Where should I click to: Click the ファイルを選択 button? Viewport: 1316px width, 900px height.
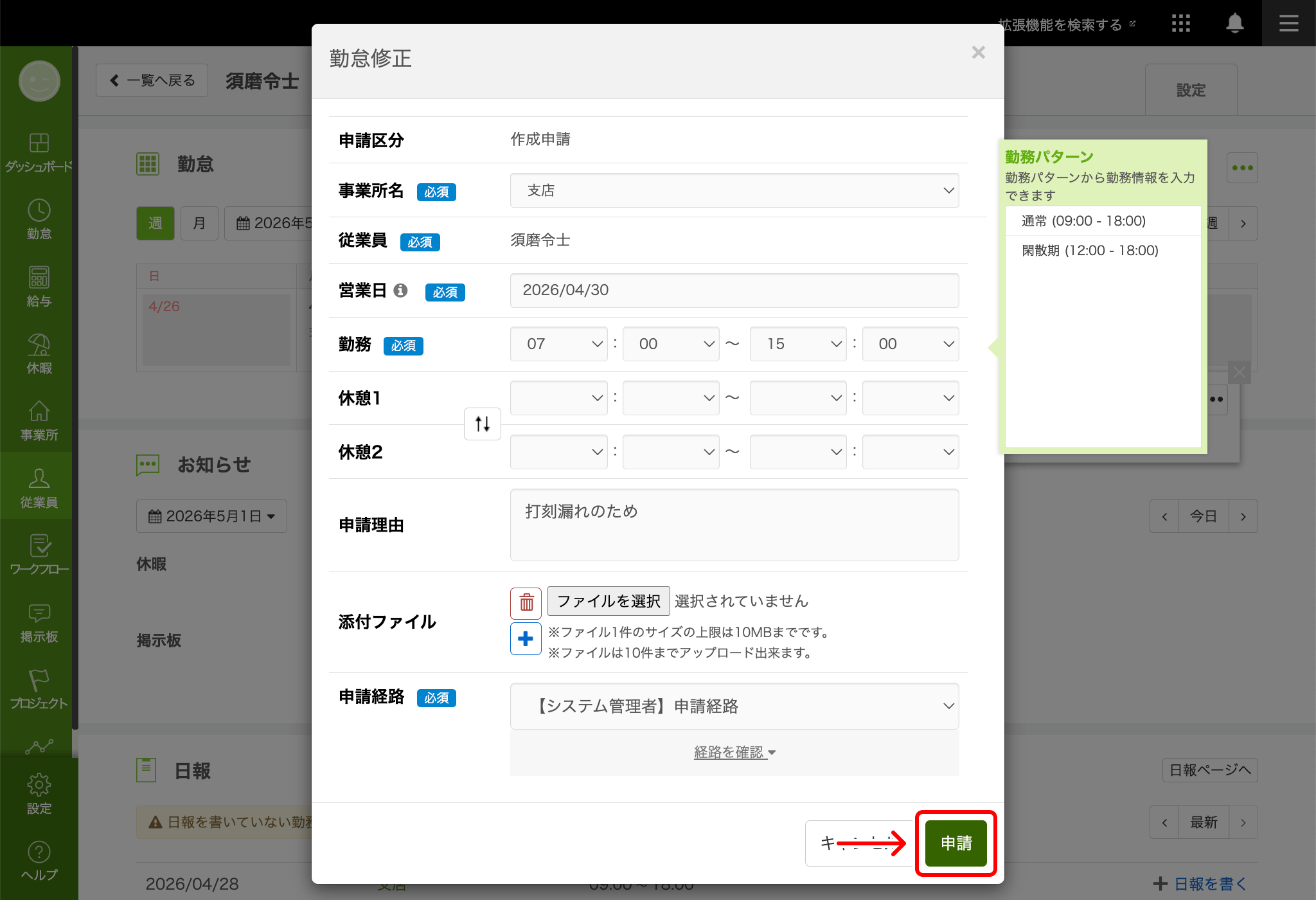[608, 601]
